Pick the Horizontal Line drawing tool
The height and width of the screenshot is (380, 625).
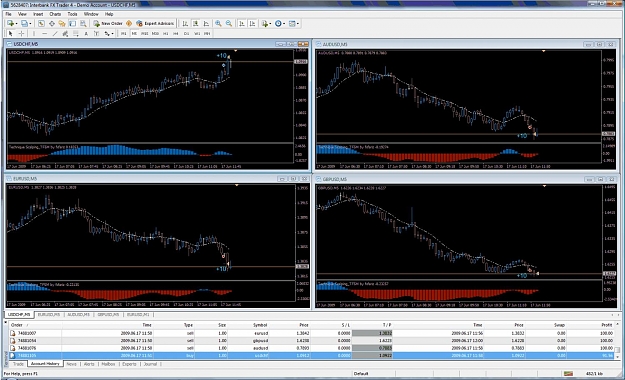[x=44, y=33]
